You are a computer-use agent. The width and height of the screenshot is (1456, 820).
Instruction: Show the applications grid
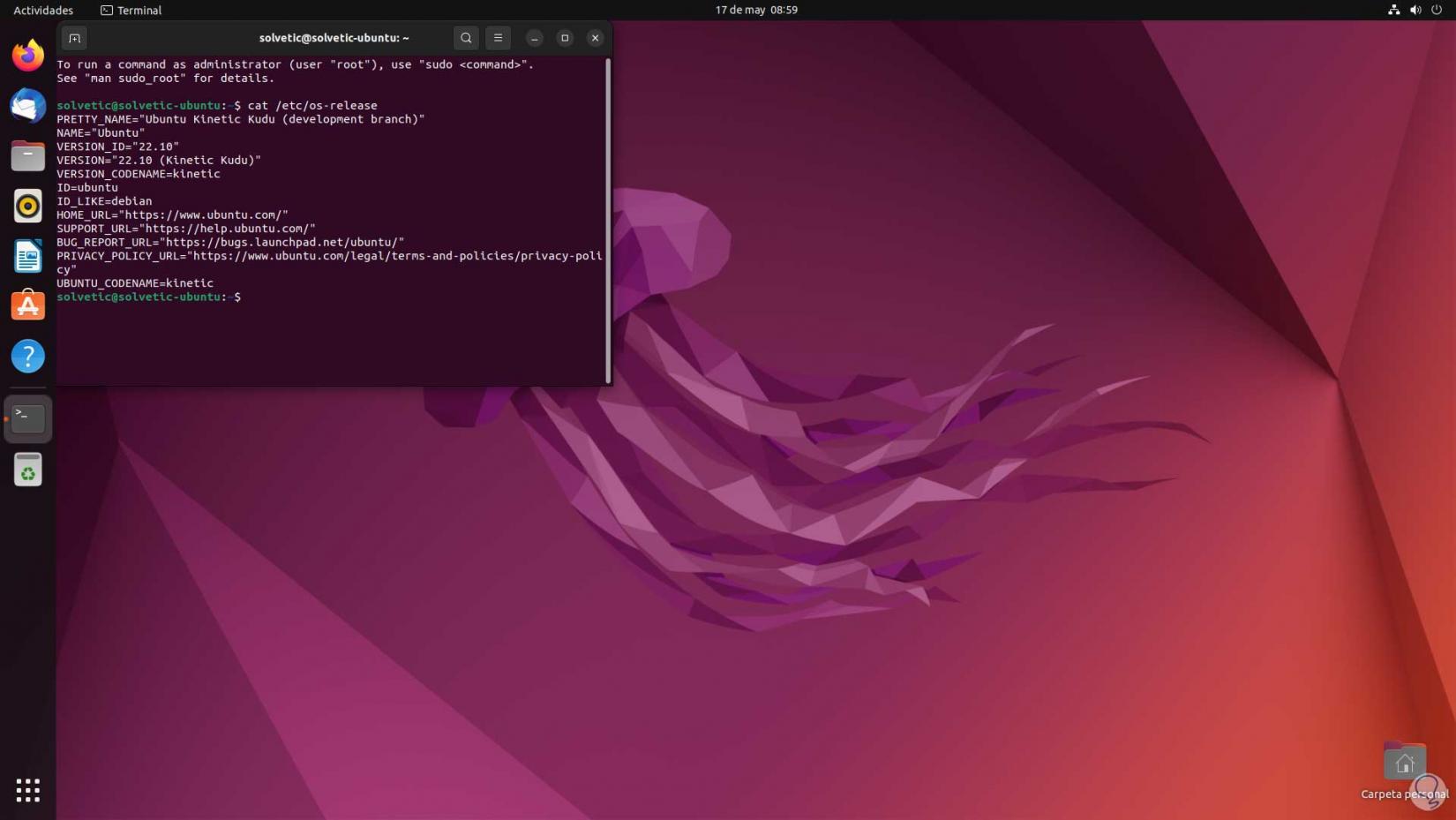[28, 790]
